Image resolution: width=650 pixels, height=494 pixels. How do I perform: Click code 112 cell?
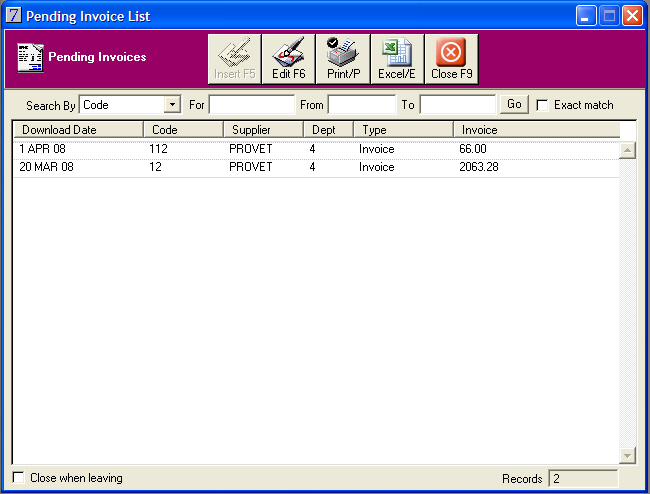point(158,149)
